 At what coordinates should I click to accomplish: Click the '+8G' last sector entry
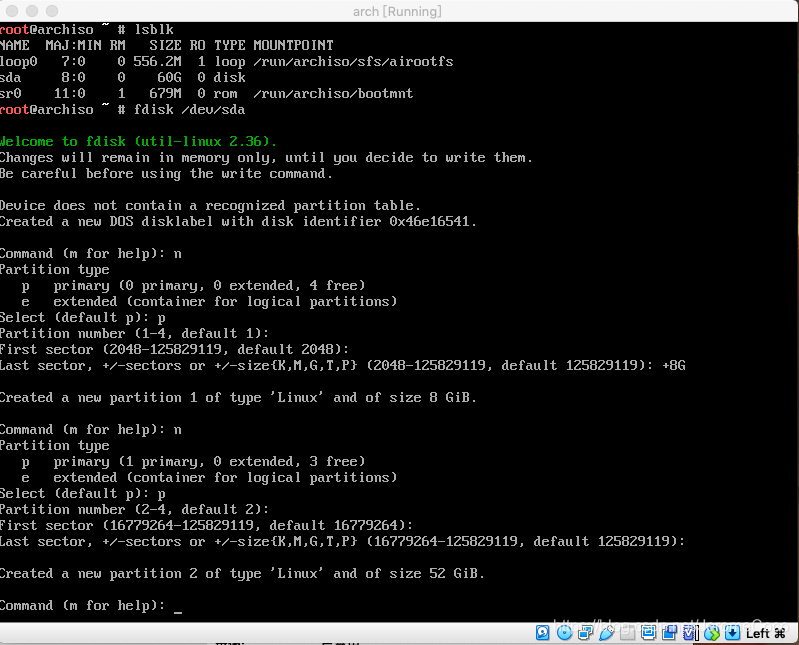674,366
